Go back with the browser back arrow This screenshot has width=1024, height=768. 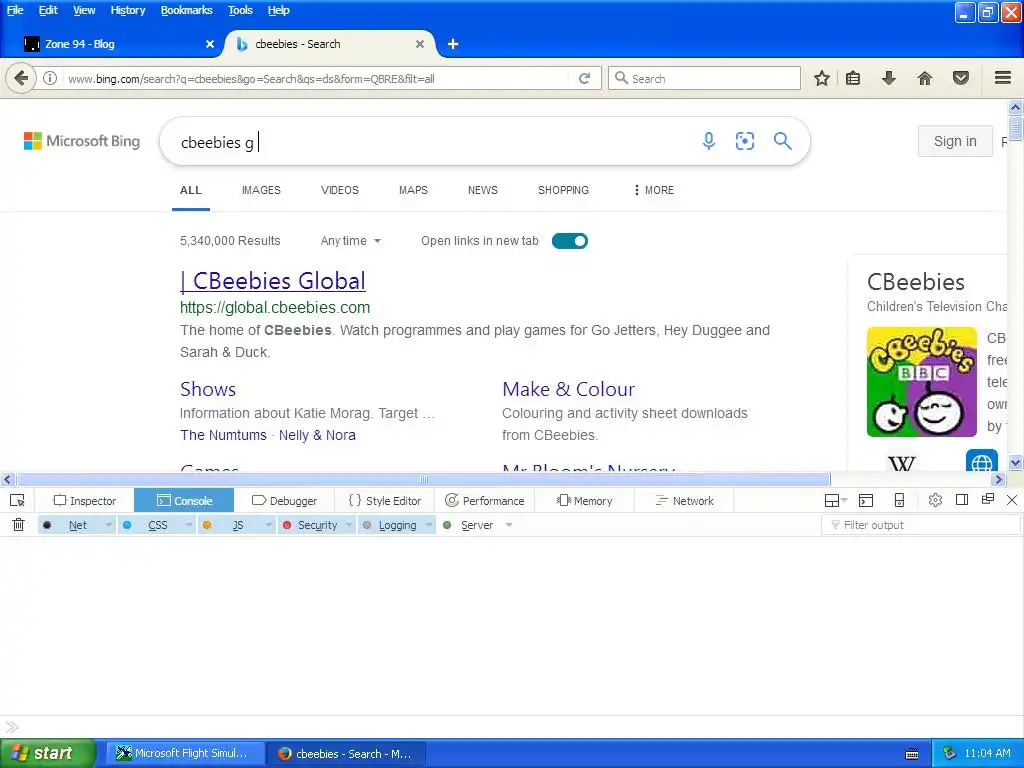[x=21, y=78]
